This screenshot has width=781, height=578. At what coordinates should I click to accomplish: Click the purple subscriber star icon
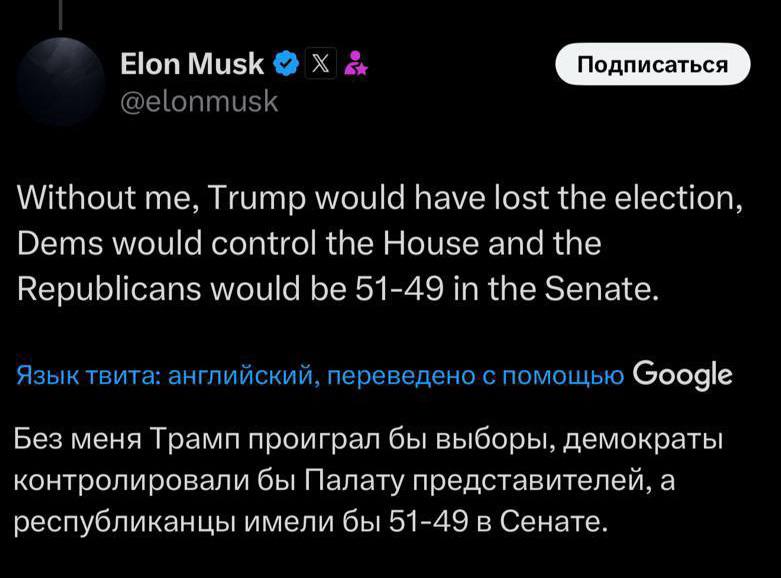354,66
